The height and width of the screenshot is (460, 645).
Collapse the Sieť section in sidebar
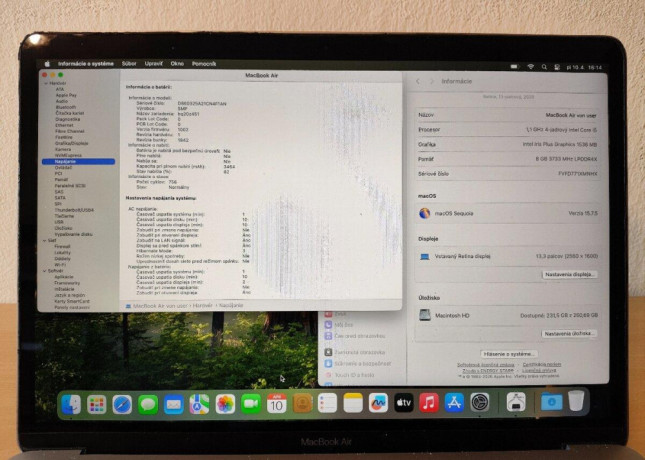click(x=44, y=240)
